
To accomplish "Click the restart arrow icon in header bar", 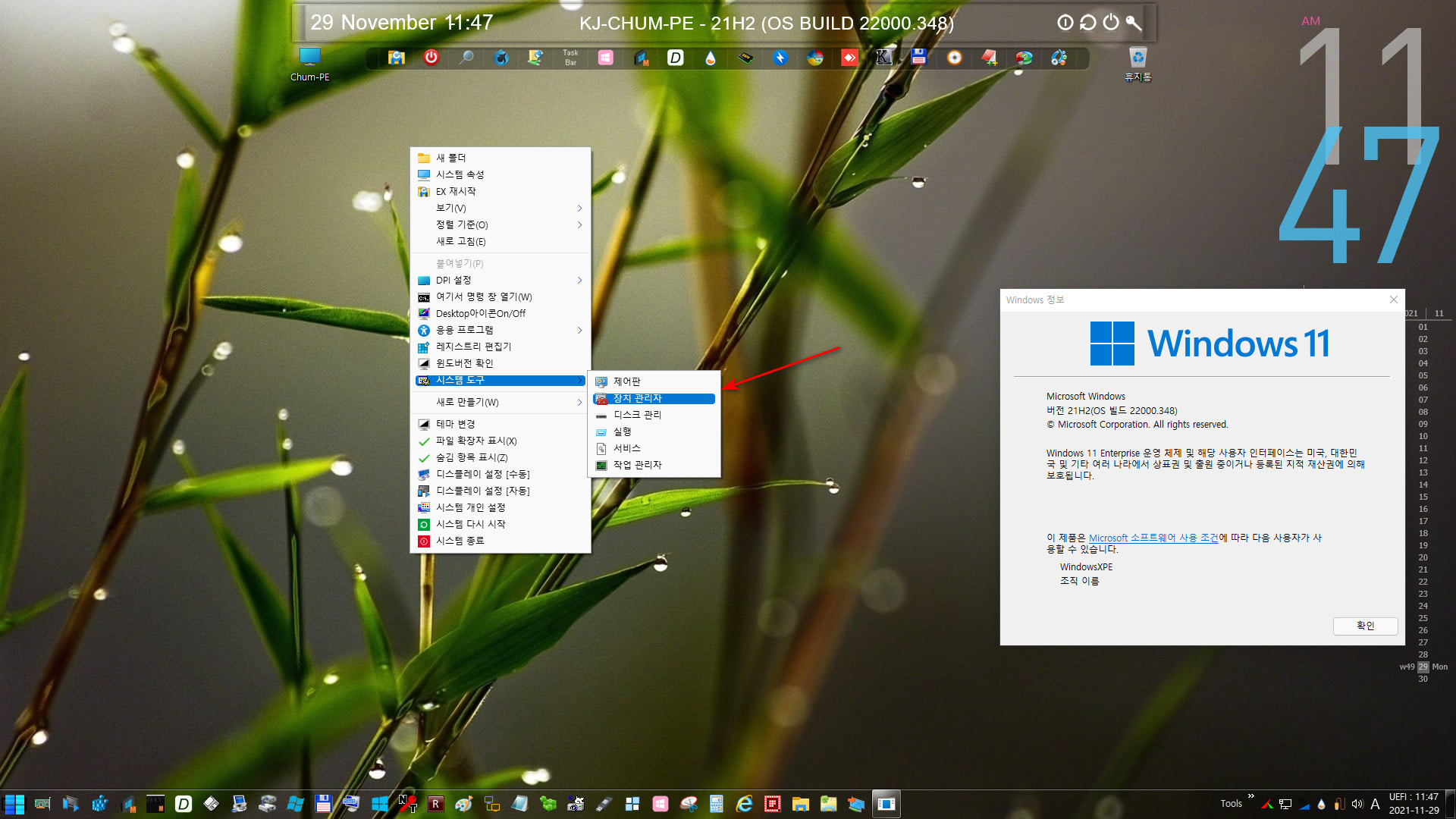I will [1087, 22].
